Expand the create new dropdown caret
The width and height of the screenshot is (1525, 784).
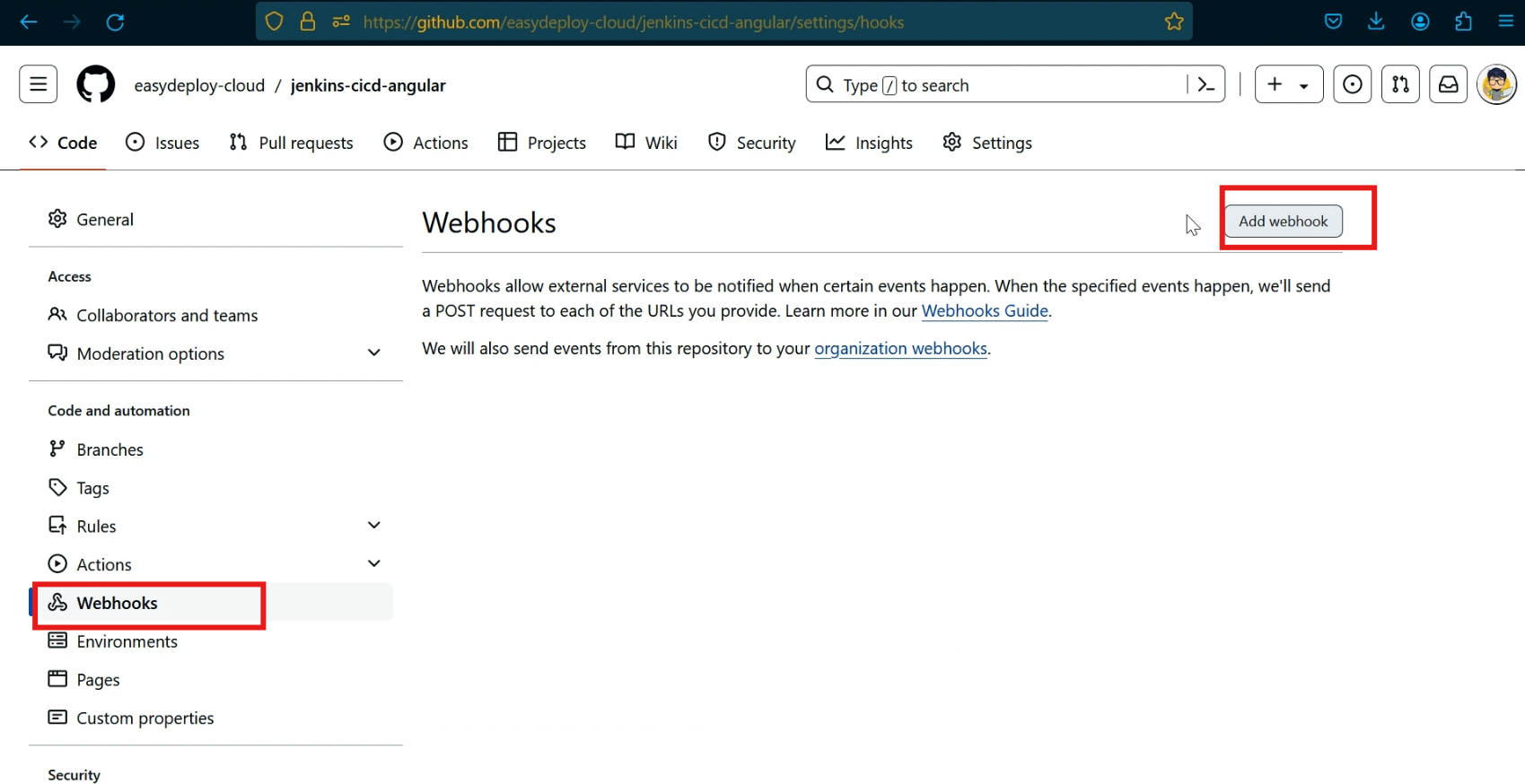[x=1304, y=86]
